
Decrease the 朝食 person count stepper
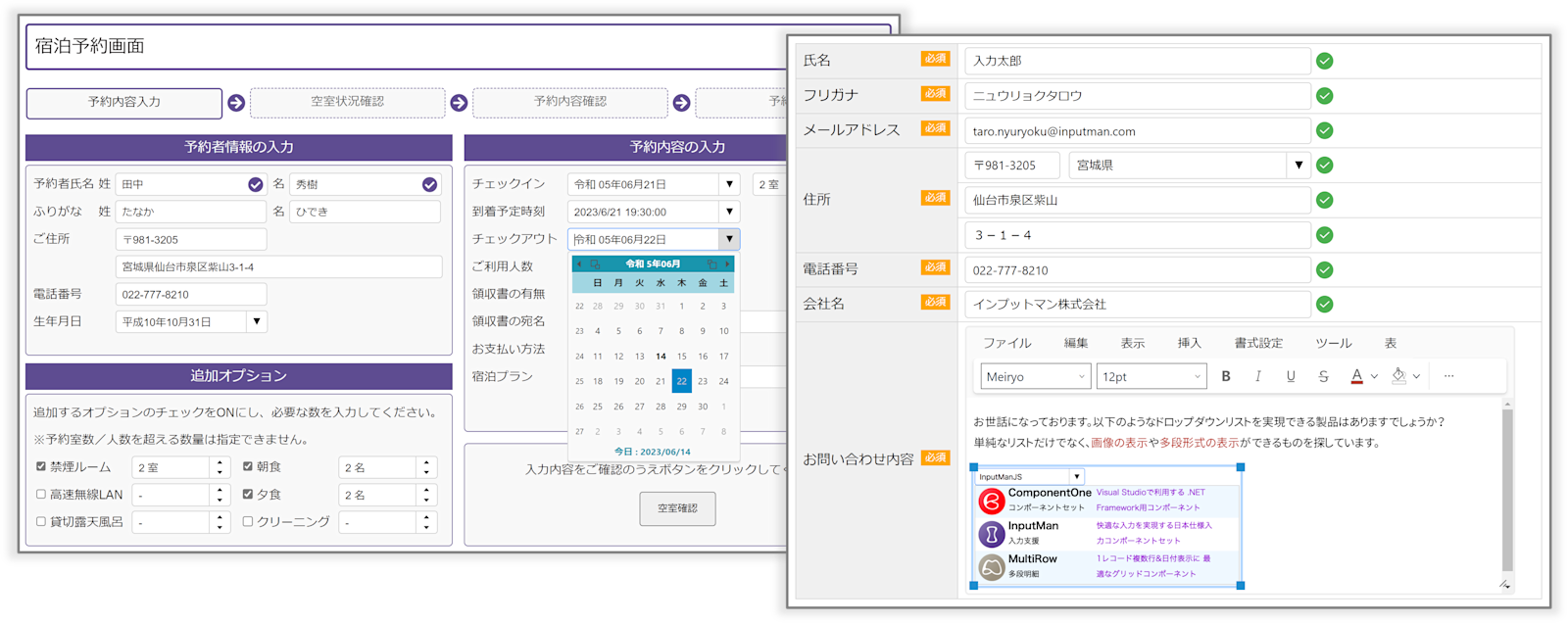click(426, 473)
